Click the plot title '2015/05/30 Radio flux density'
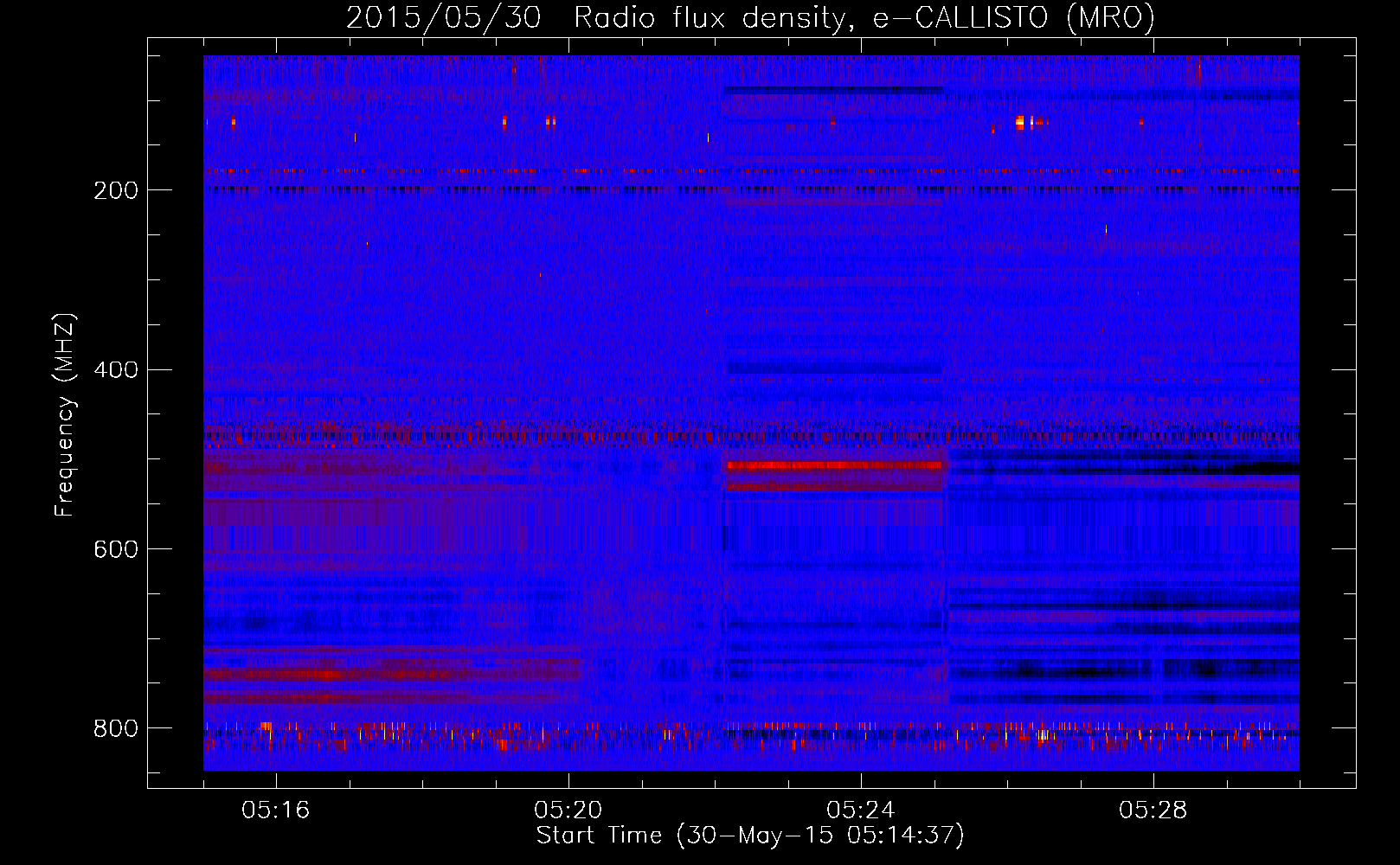1400x865 pixels. point(750,18)
